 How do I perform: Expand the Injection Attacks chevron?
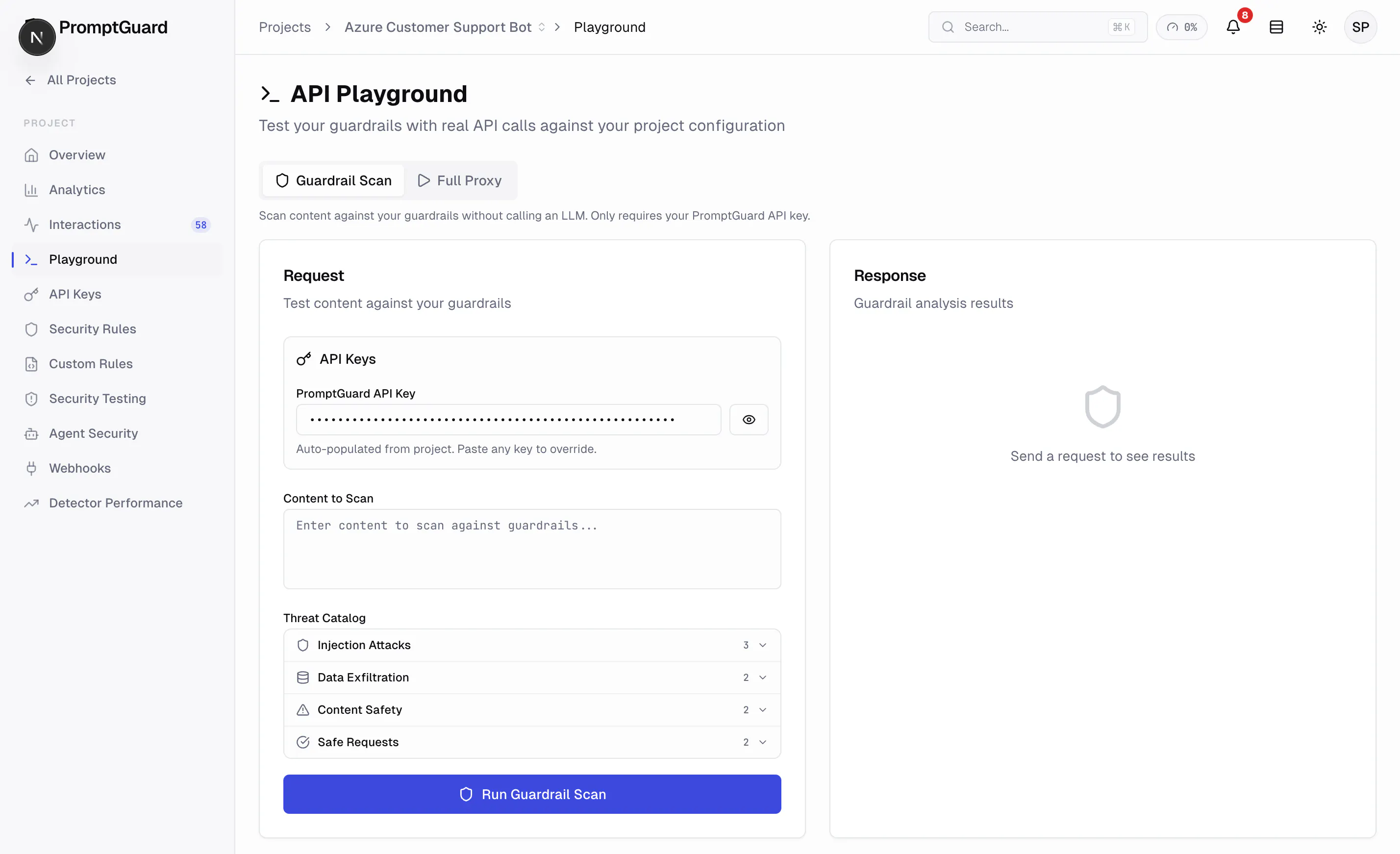pos(763,645)
